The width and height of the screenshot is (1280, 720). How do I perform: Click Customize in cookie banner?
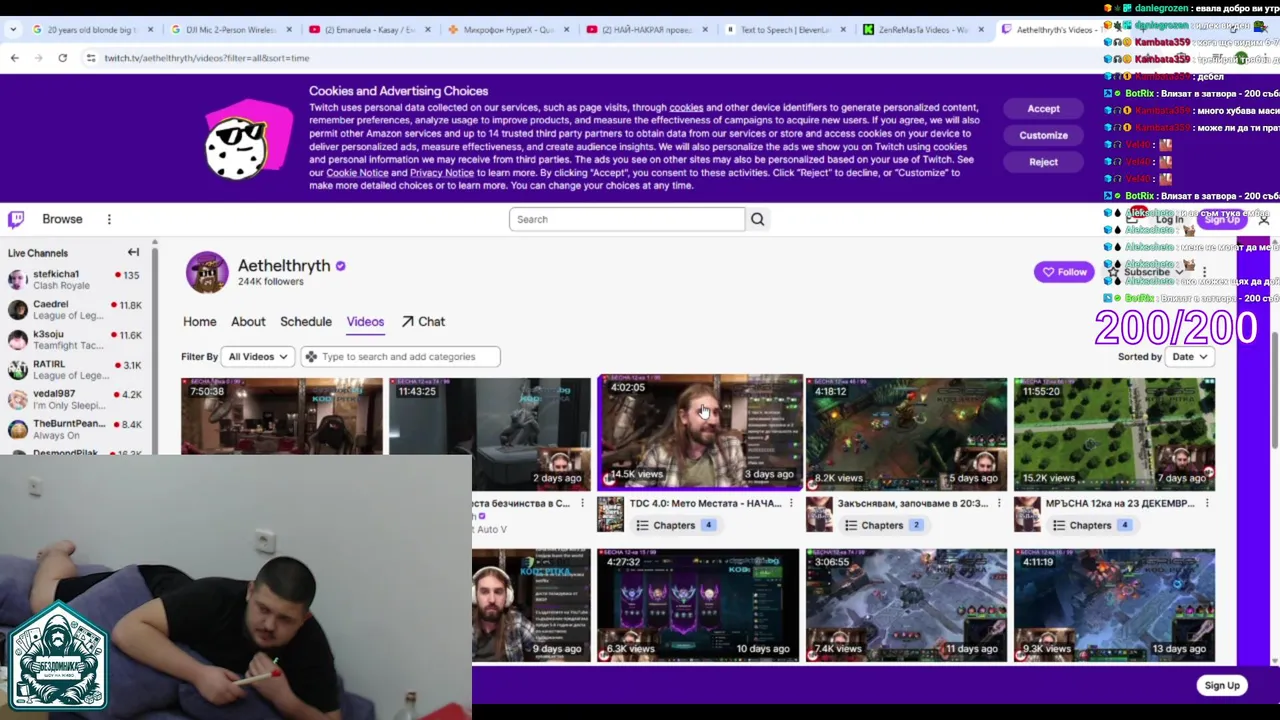point(1043,135)
